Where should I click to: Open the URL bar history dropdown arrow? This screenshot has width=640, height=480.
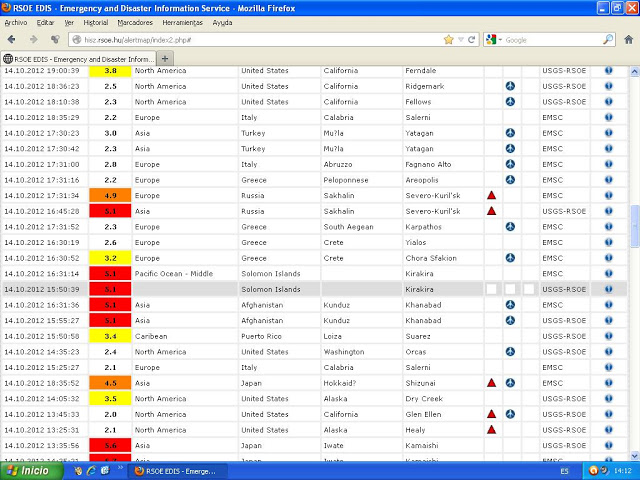point(461,40)
